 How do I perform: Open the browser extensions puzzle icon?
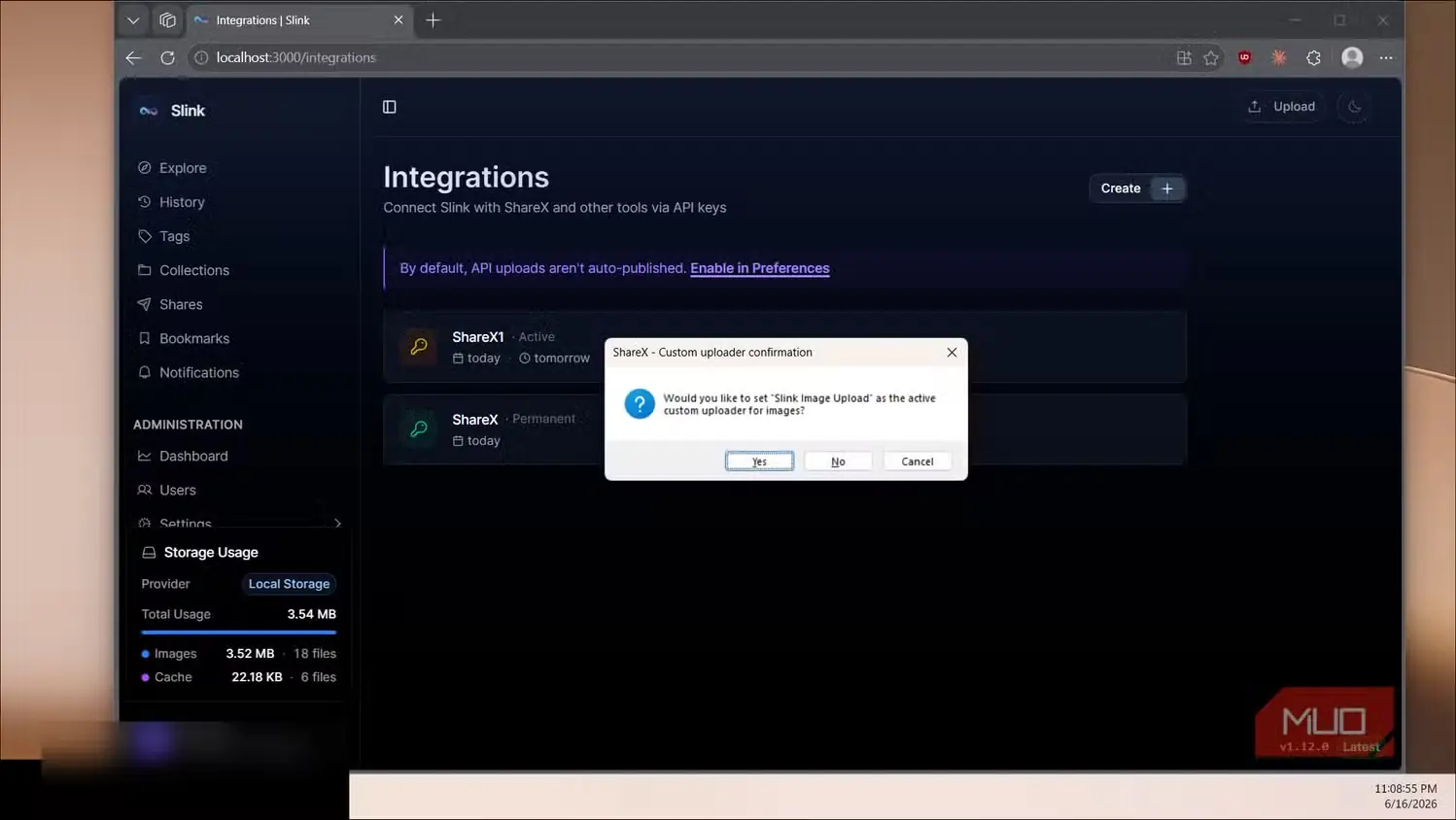pyautogui.click(x=1314, y=57)
